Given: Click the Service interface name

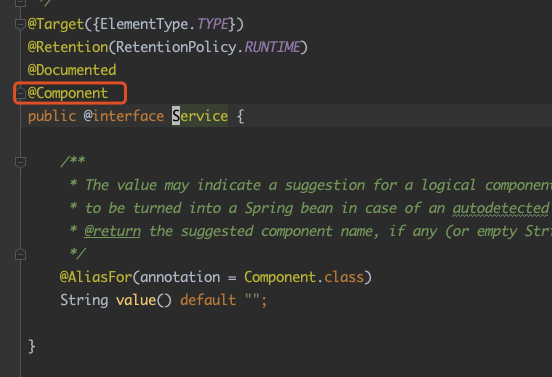Looking at the screenshot, I should tap(200, 116).
